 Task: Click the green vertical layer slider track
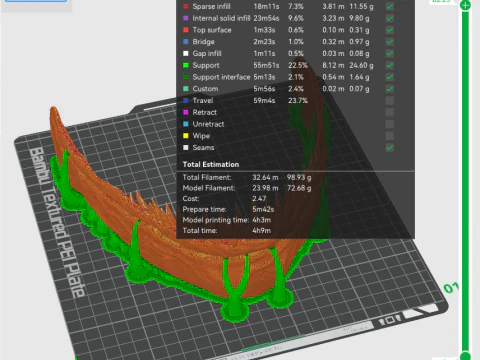coord(465,180)
